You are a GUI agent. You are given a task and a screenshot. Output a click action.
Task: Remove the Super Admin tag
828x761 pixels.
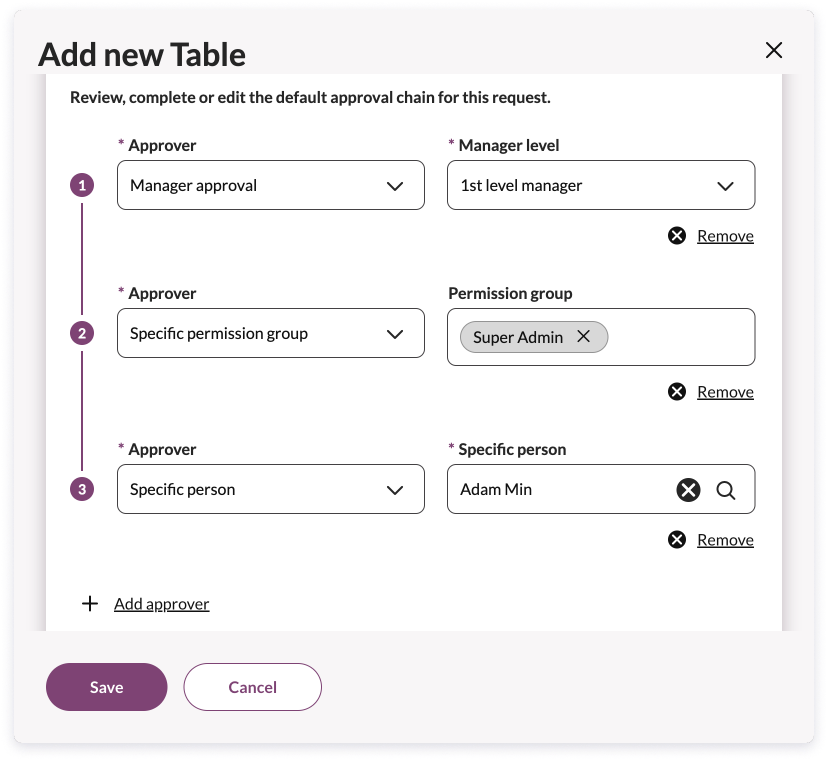584,336
